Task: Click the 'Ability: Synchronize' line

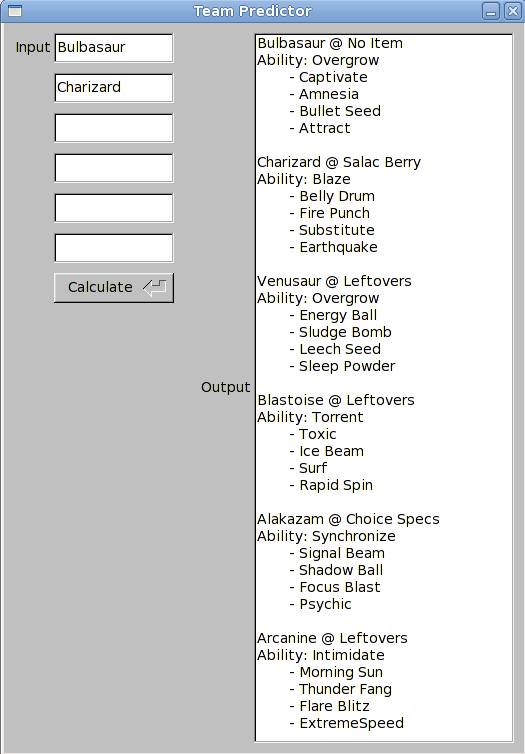Action: click(x=326, y=536)
